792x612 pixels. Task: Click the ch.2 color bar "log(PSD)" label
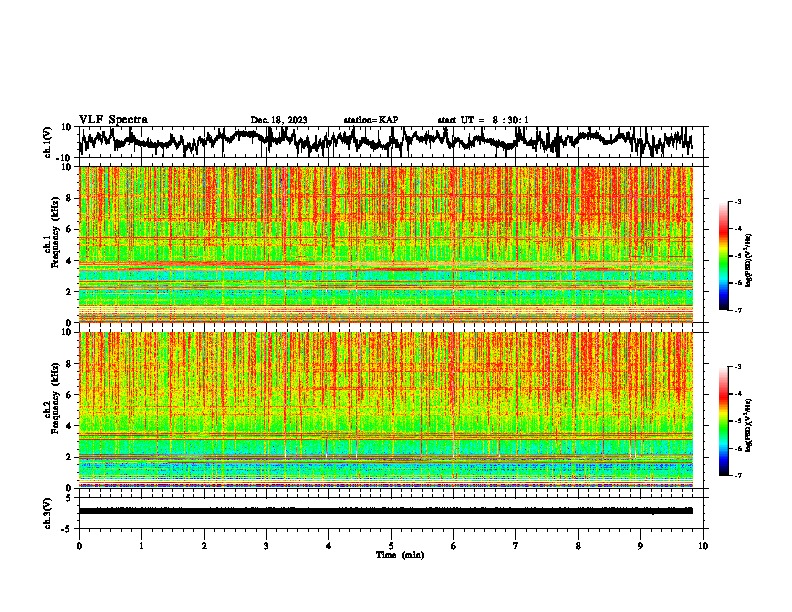[x=748, y=426]
